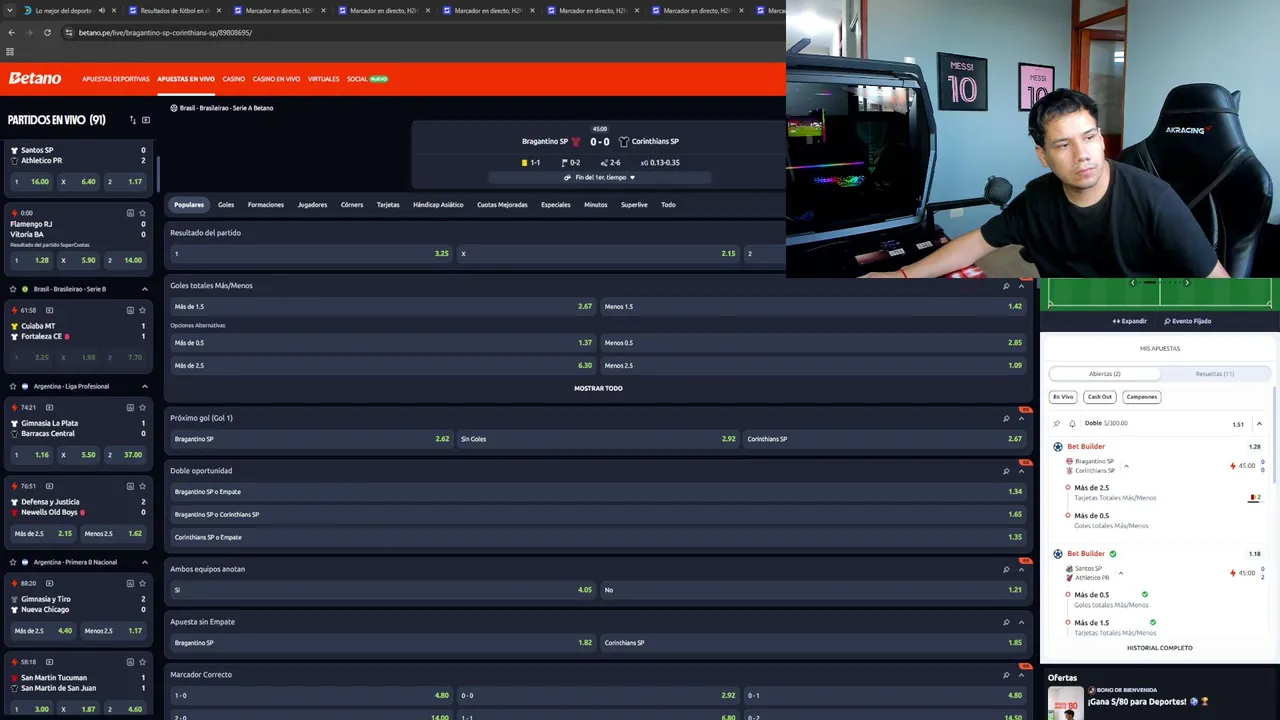
Task: Open the Casino en Vivo section
Action: tap(276, 79)
